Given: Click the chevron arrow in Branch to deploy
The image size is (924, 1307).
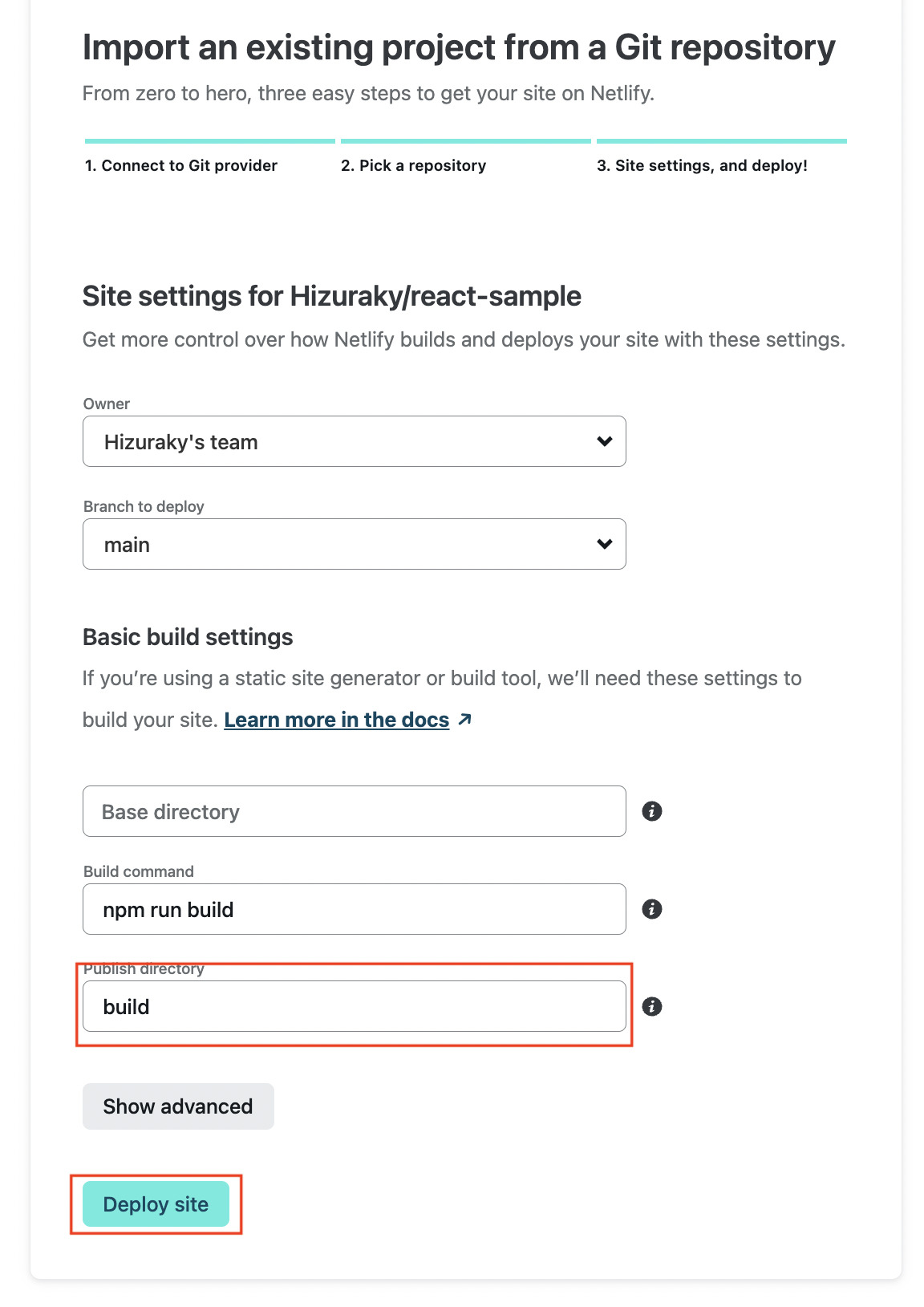Looking at the screenshot, I should click(x=605, y=544).
